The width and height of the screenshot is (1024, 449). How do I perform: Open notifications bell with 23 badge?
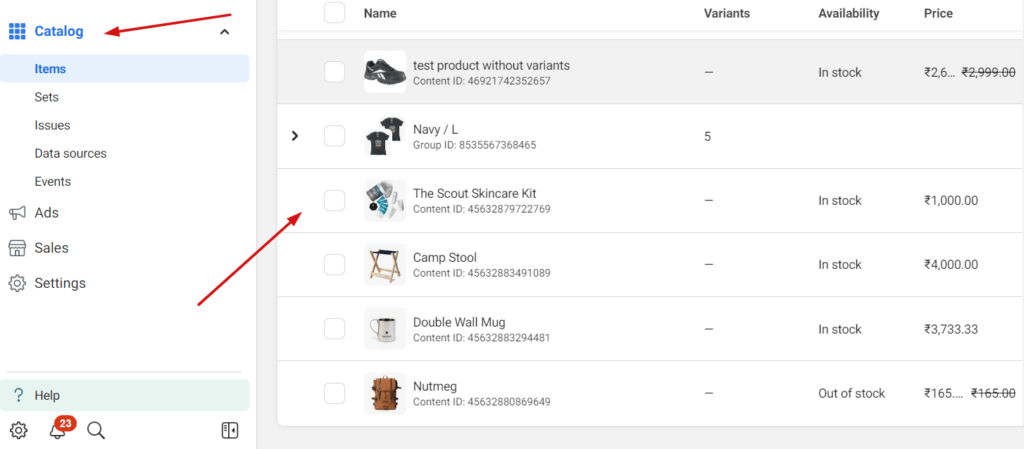click(58, 431)
